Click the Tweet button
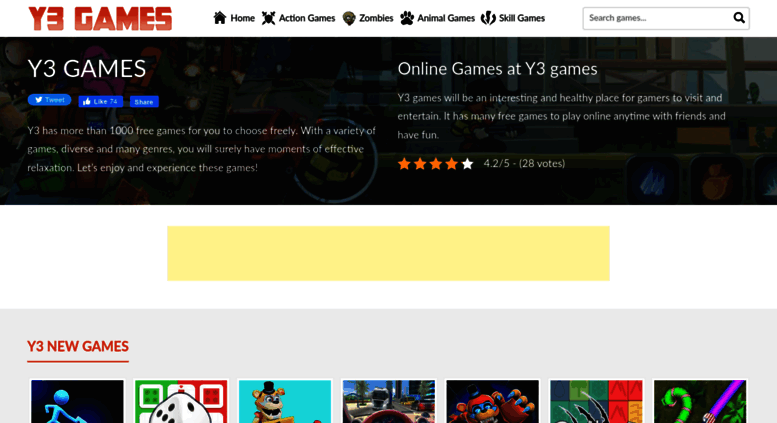 49,100
